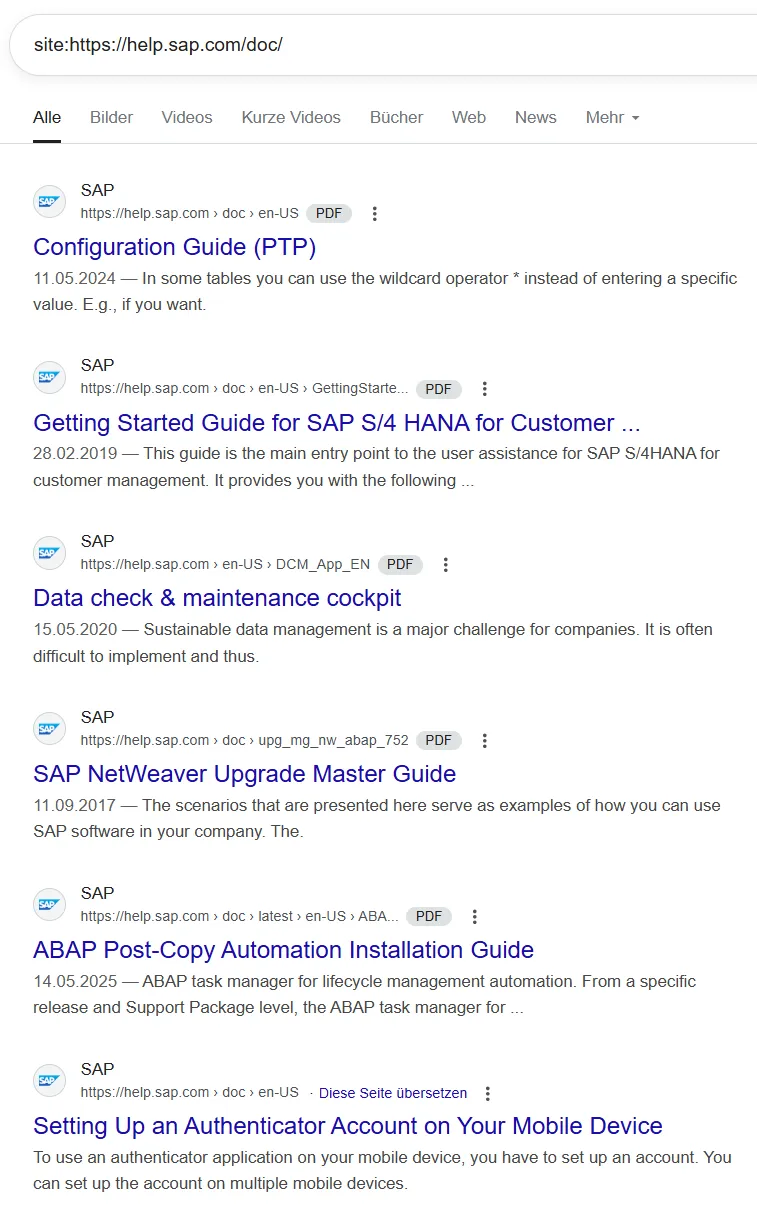Switch to the Bilder tab
The height and width of the screenshot is (1213, 757).
[x=111, y=117]
